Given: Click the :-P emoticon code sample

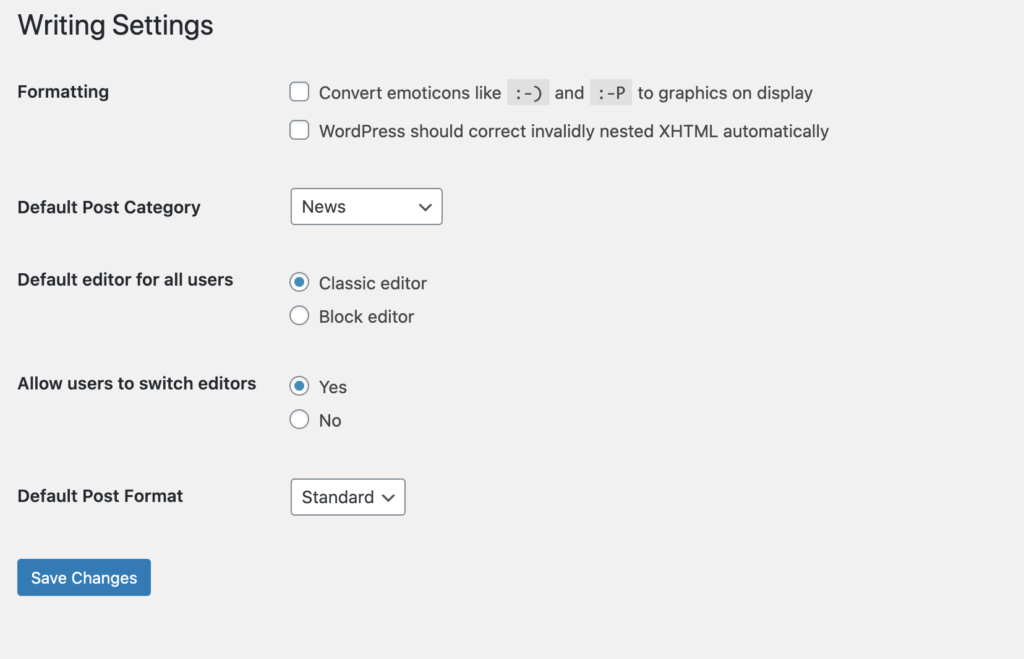Looking at the screenshot, I should 610,93.
